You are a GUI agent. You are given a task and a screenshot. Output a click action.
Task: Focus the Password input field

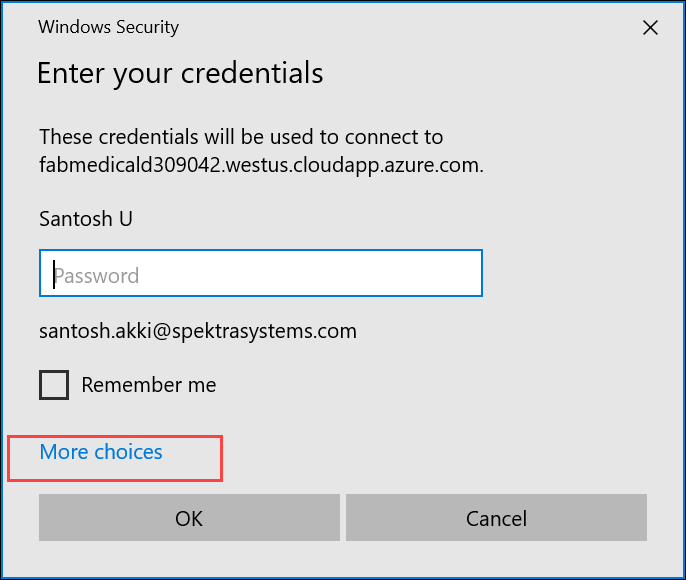[261, 273]
